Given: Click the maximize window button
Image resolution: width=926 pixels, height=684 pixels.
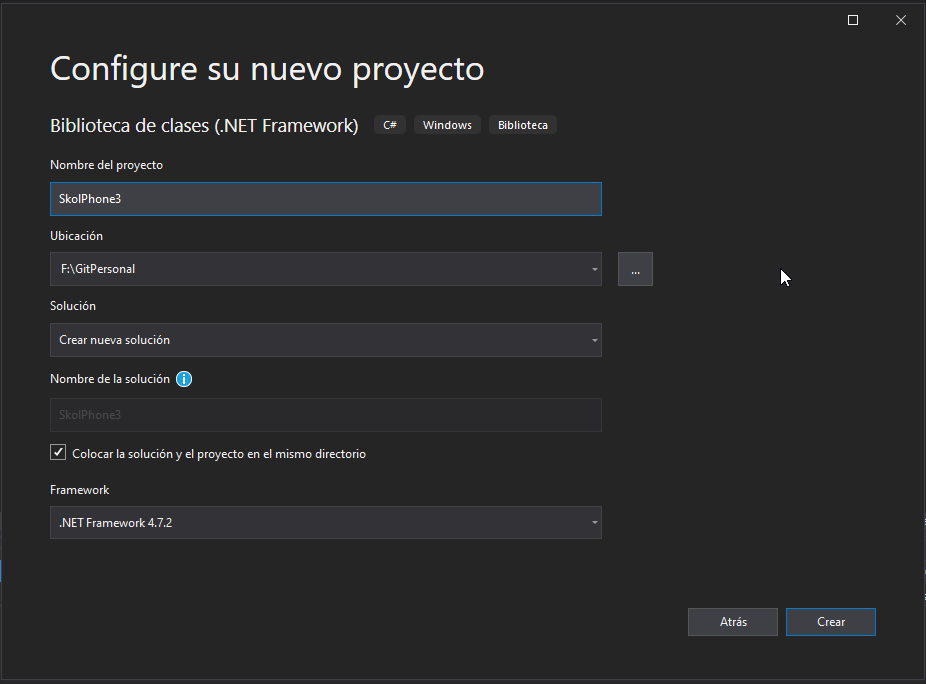Looking at the screenshot, I should pyautogui.click(x=852, y=19).
